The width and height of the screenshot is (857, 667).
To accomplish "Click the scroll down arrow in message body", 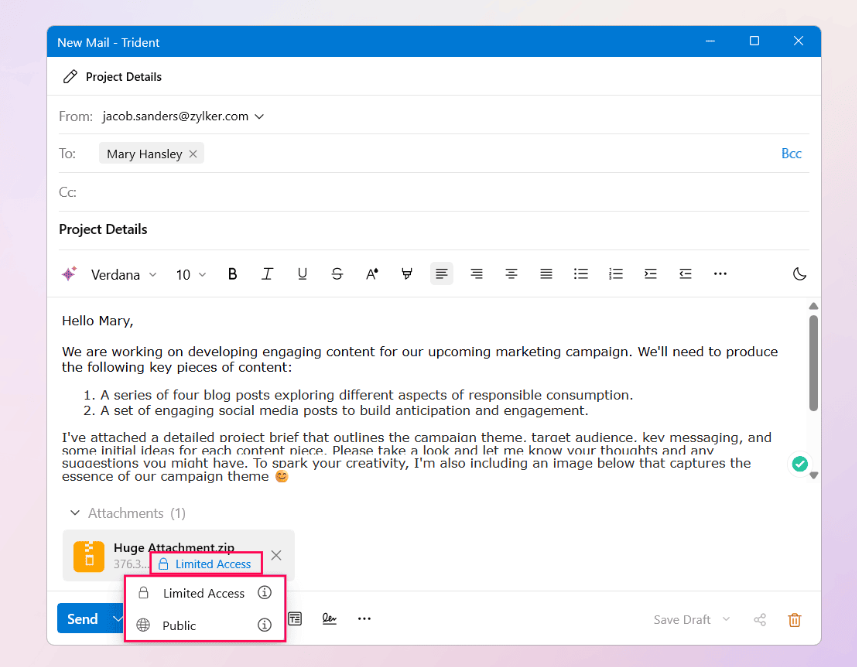I will coord(813,476).
